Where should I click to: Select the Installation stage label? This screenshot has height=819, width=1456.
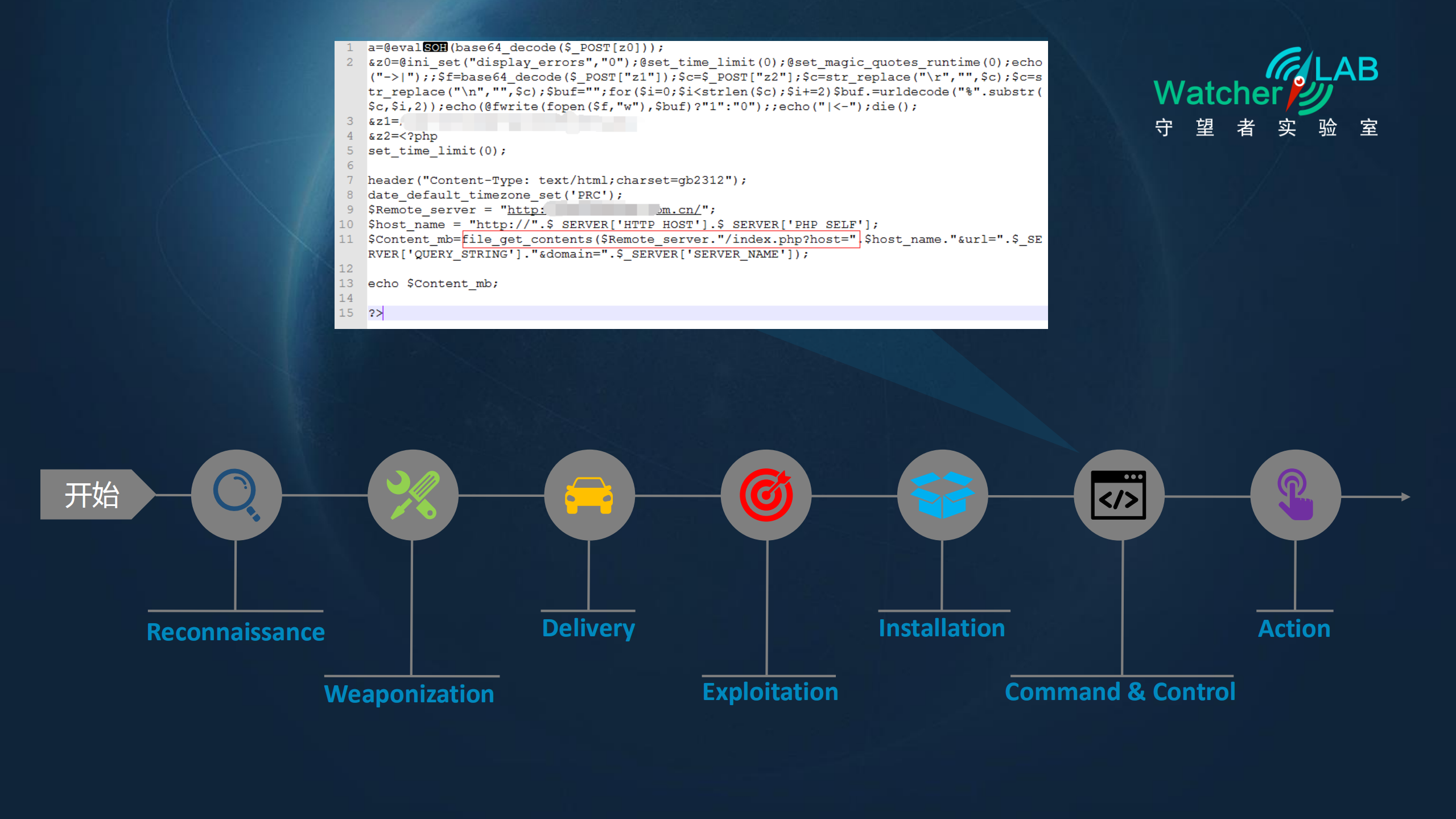coord(942,627)
